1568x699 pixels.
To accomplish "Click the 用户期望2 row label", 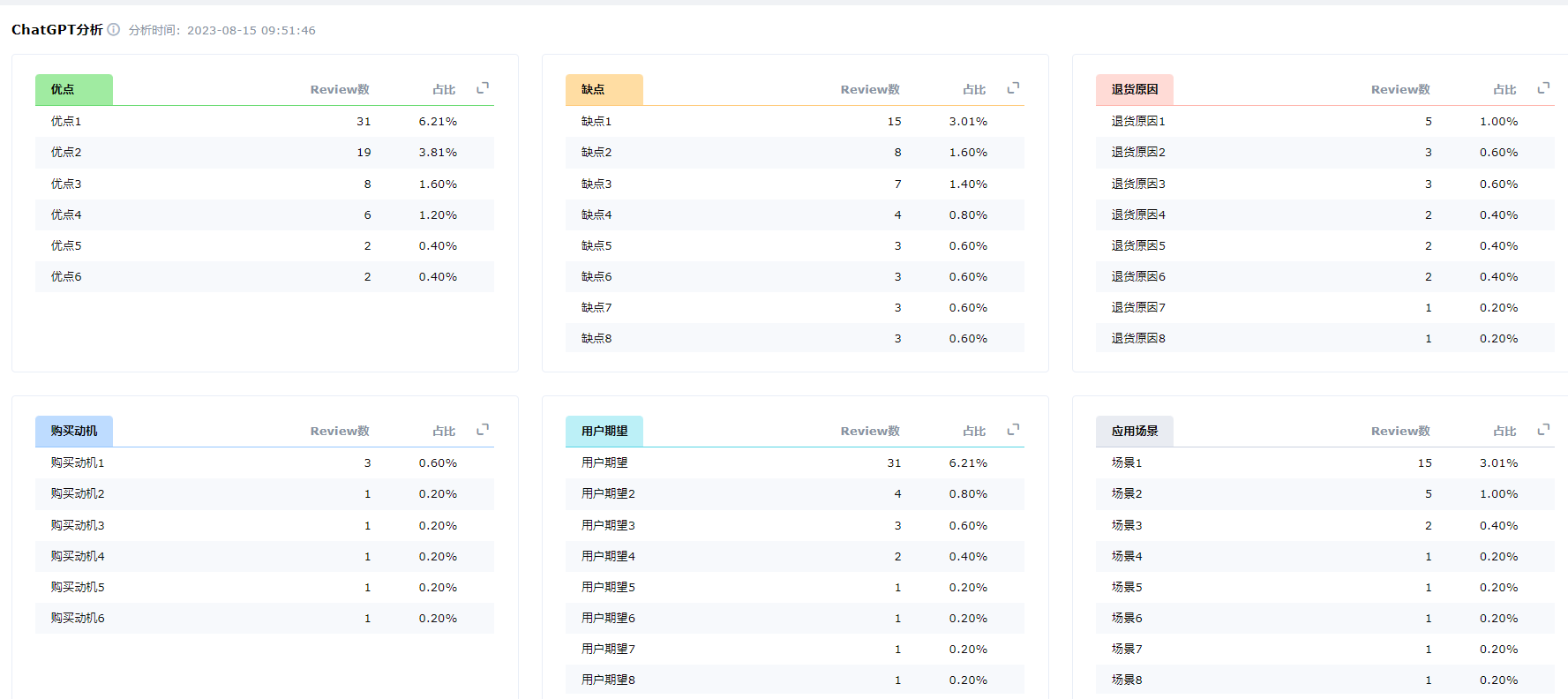I will (608, 494).
